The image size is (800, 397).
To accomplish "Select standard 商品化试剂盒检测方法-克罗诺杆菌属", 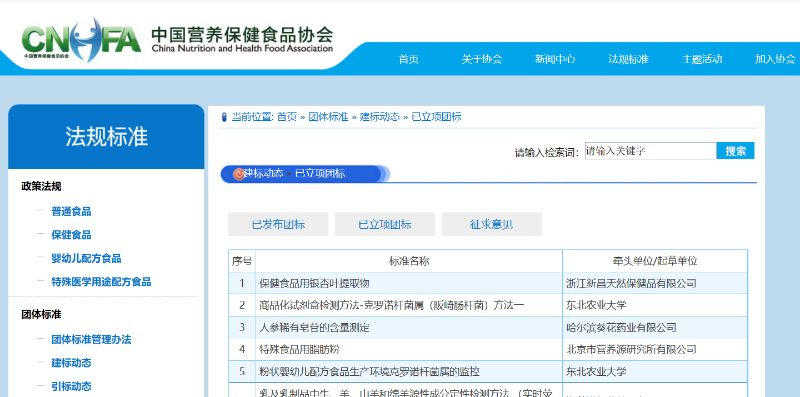I will [392, 306].
